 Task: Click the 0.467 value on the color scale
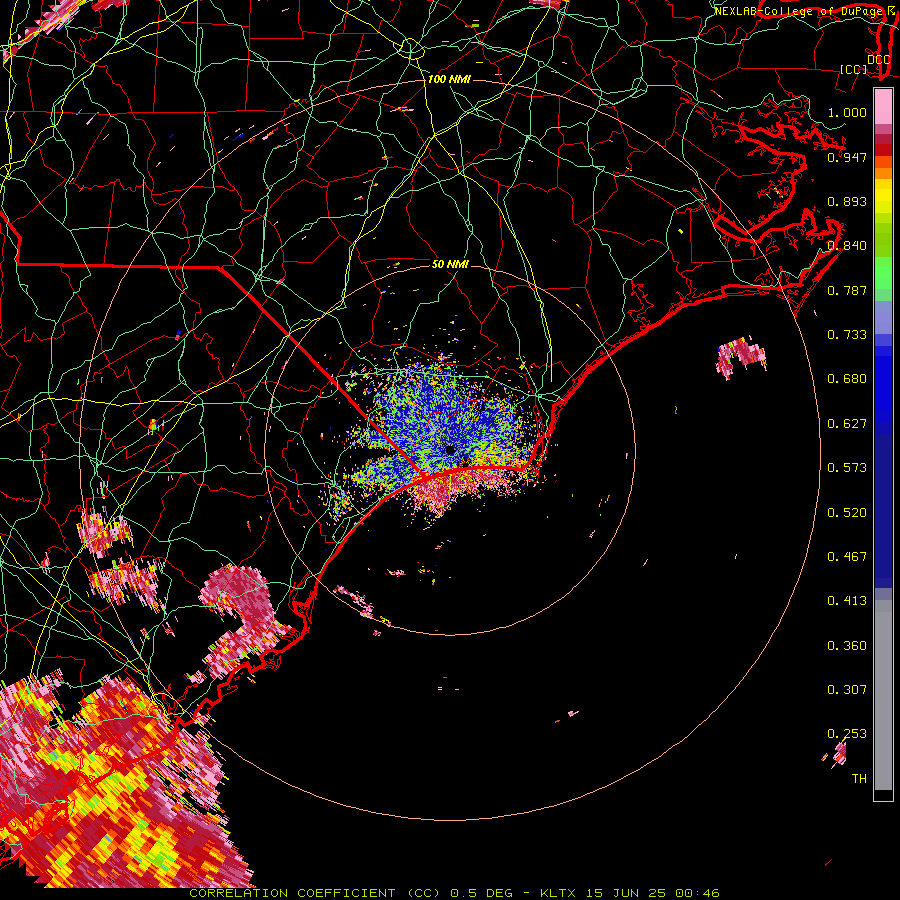click(x=847, y=557)
